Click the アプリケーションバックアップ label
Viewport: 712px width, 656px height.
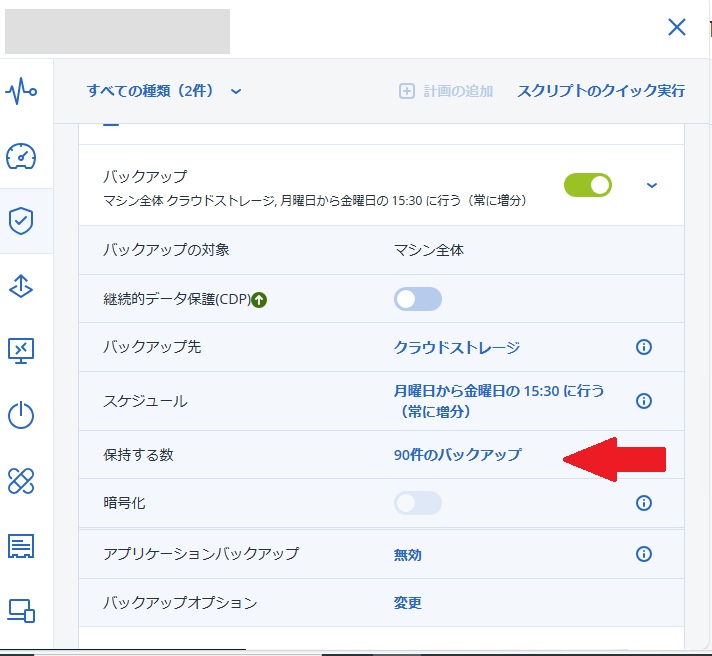[x=201, y=554]
